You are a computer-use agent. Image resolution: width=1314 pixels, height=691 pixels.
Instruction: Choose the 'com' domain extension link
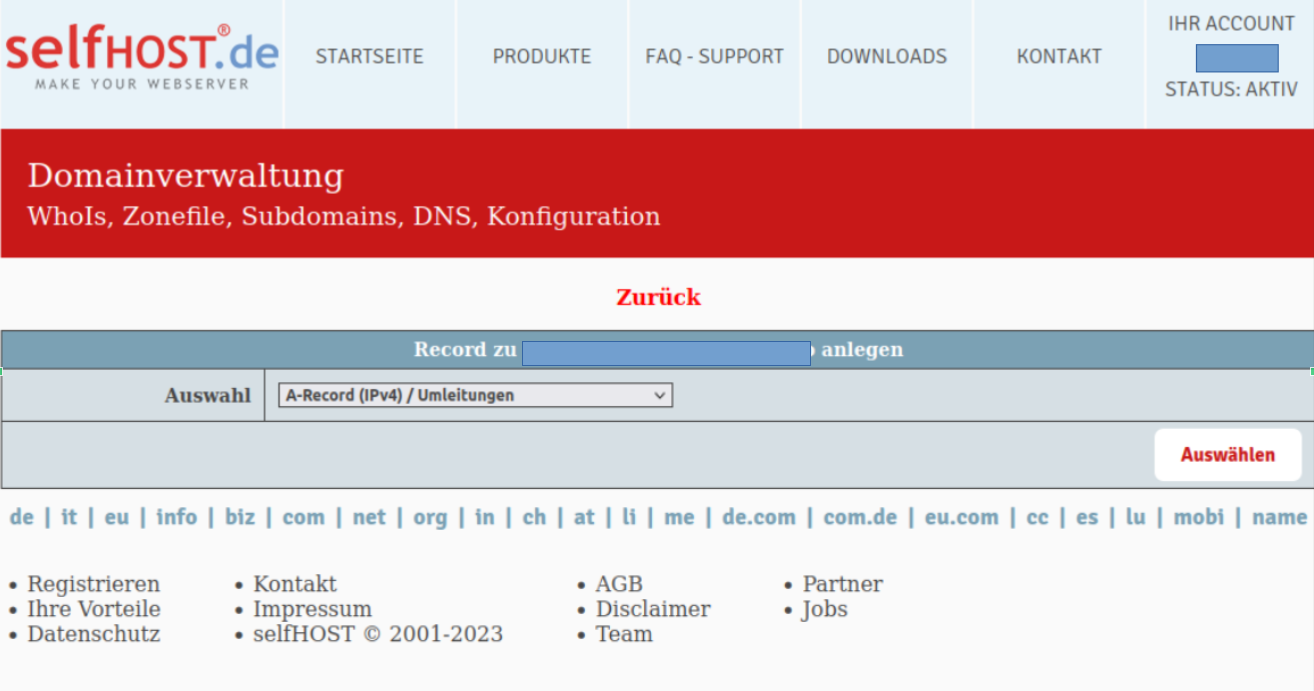tap(303, 517)
